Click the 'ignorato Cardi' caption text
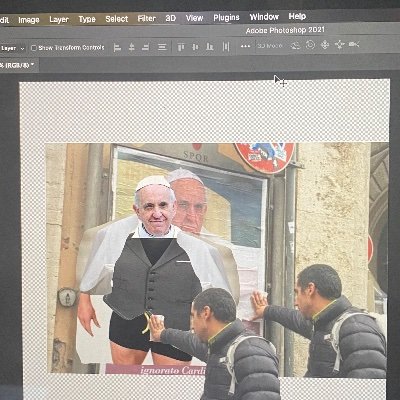The image size is (400, 400). point(172,370)
